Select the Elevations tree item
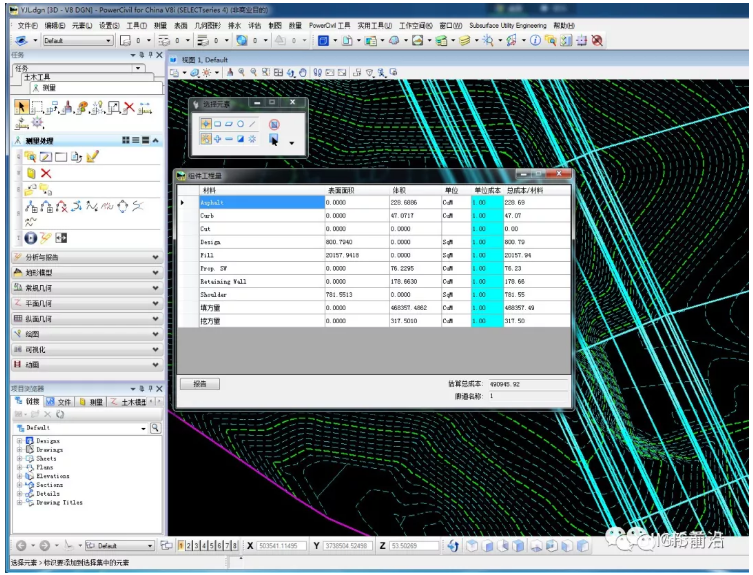753x575 pixels. [x=53, y=476]
